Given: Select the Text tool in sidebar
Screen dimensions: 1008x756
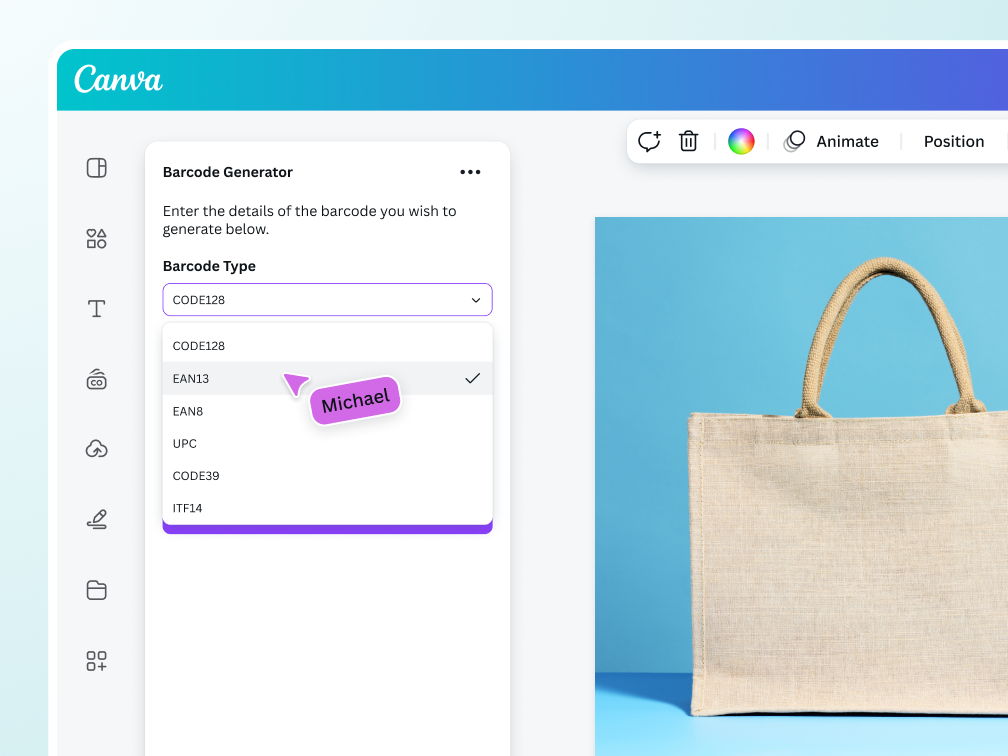Looking at the screenshot, I should coord(96,309).
